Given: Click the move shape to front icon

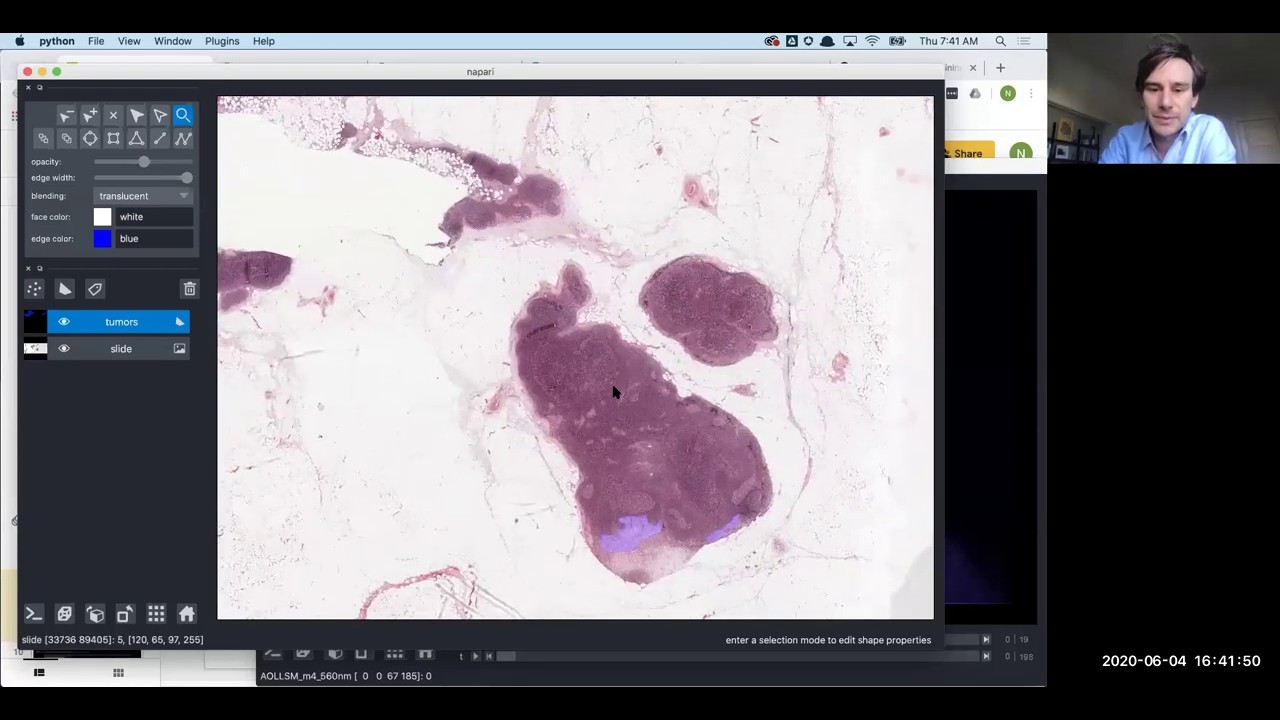Looking at the screenshot, I should coord(66,139).
